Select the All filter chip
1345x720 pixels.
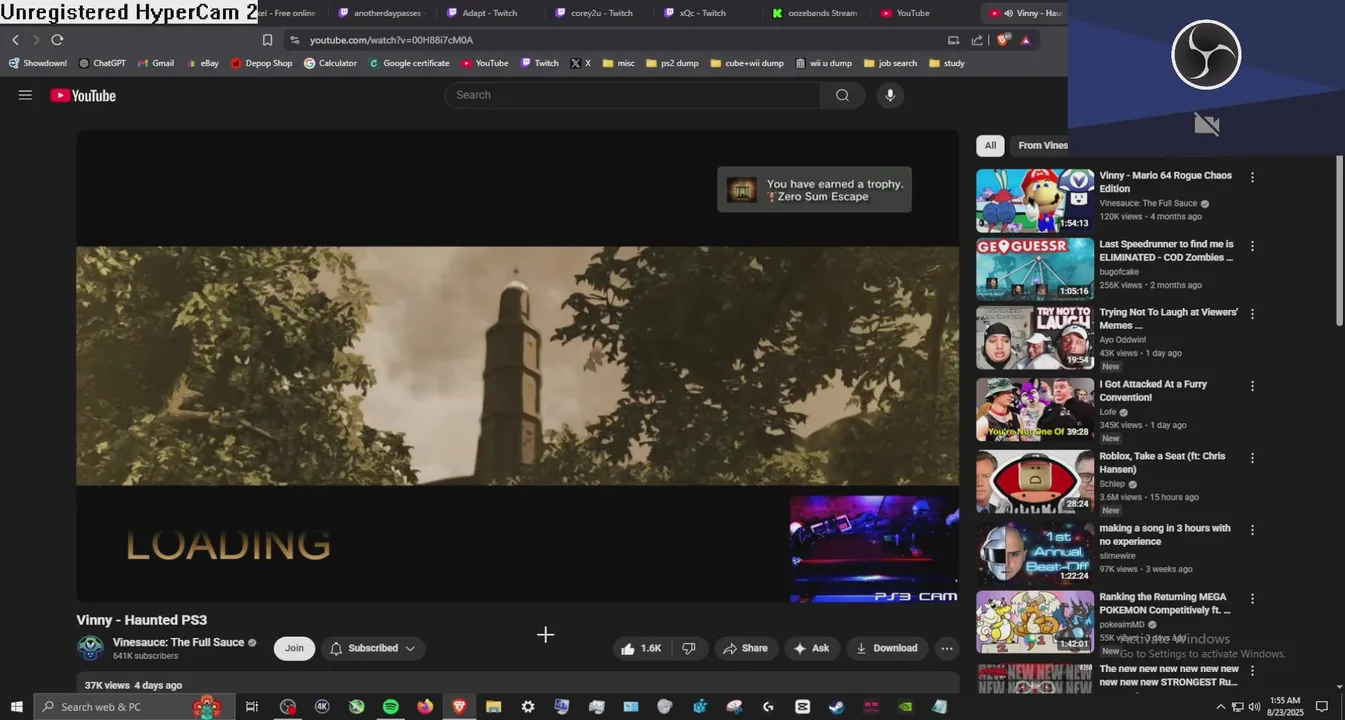[x=990, y=145]
